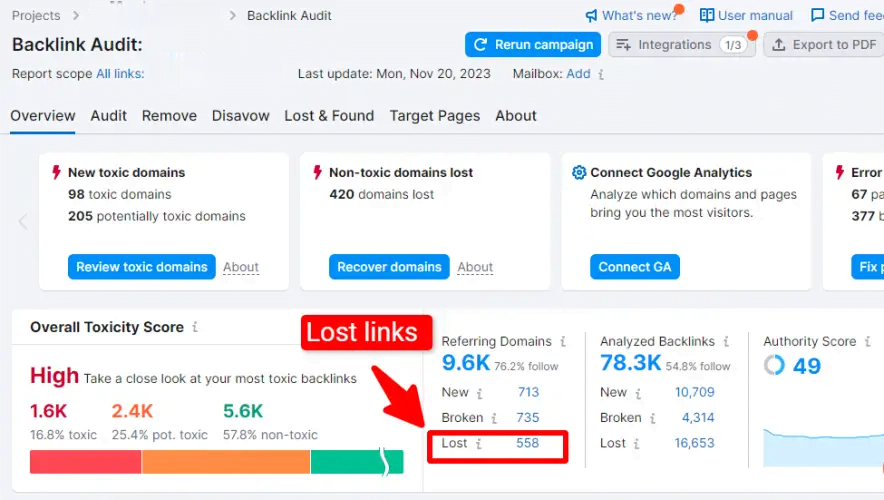The image size is (884, 500).
Task: Click Analyzed Backlinks New value 10,709
Action: tap(695, 392)
